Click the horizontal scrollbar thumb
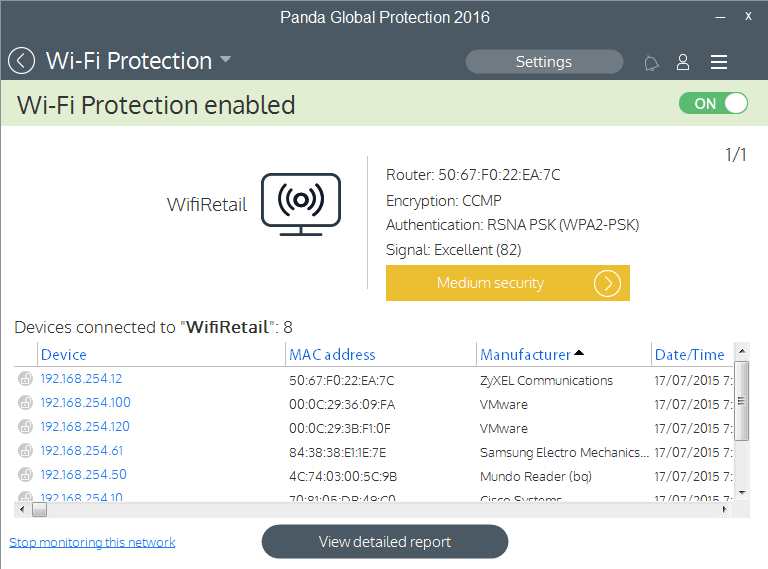 coord(40,510)
